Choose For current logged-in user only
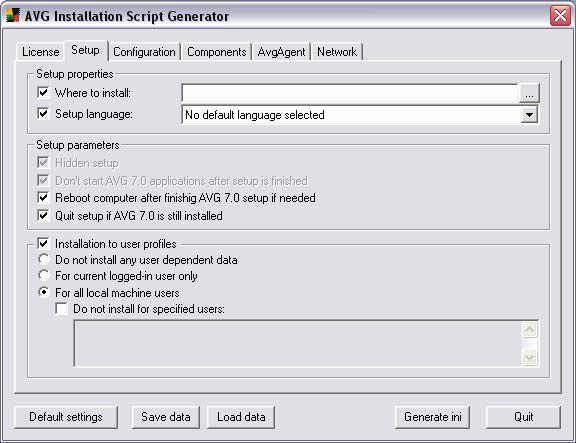Screen dimensions: 576x443 (44, 275)
